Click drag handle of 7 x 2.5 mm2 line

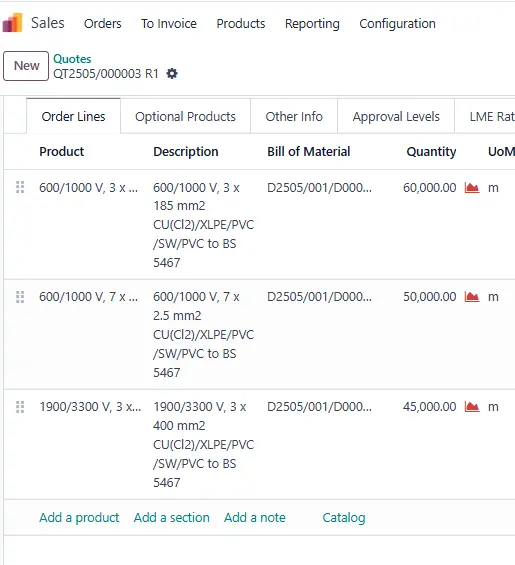20,297
